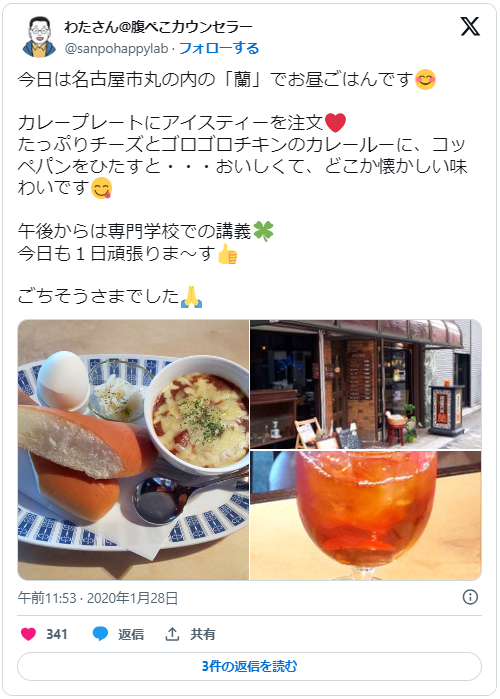Click the フォローする follow link

tap(218, 48)
